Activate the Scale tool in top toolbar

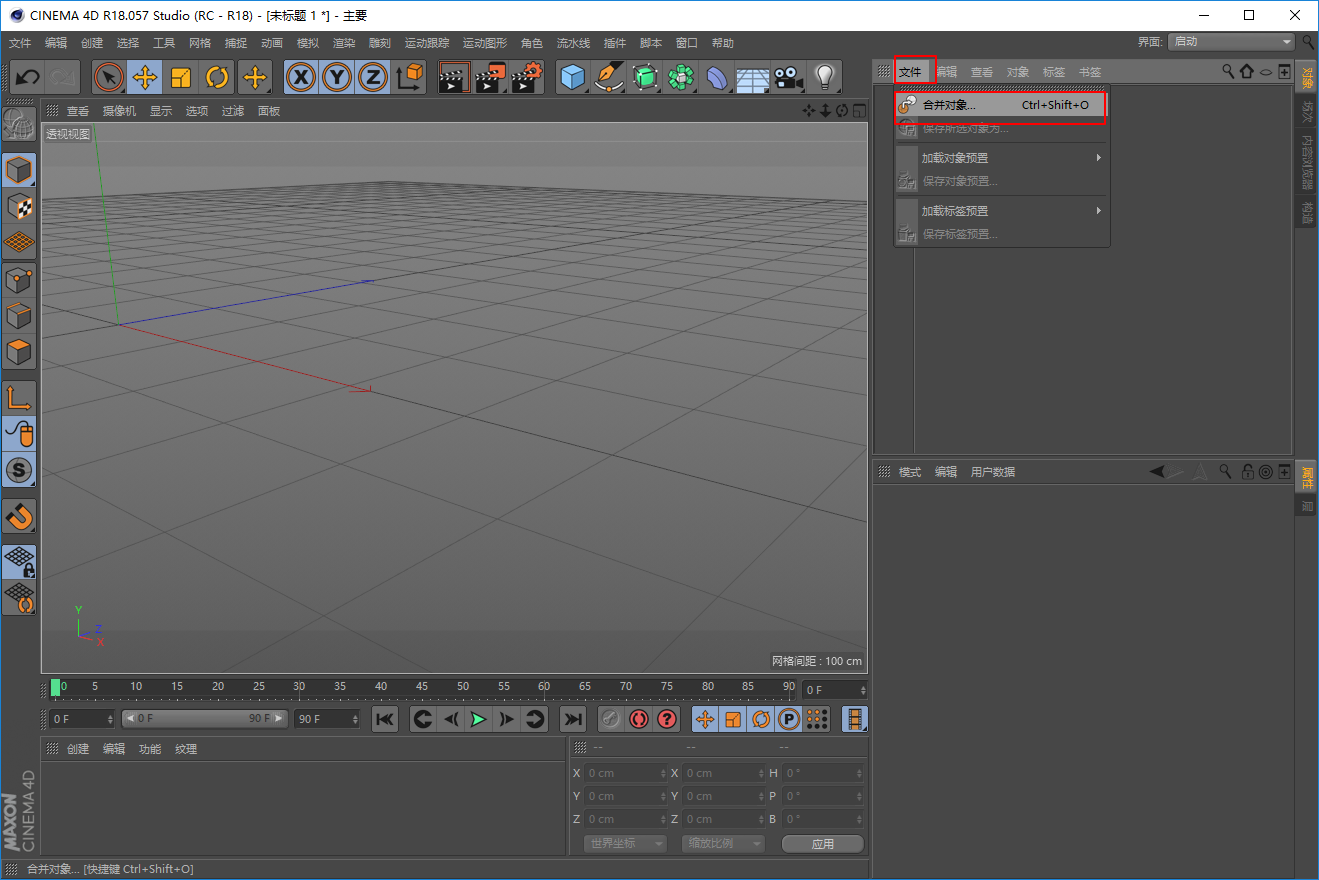point(181,77)
